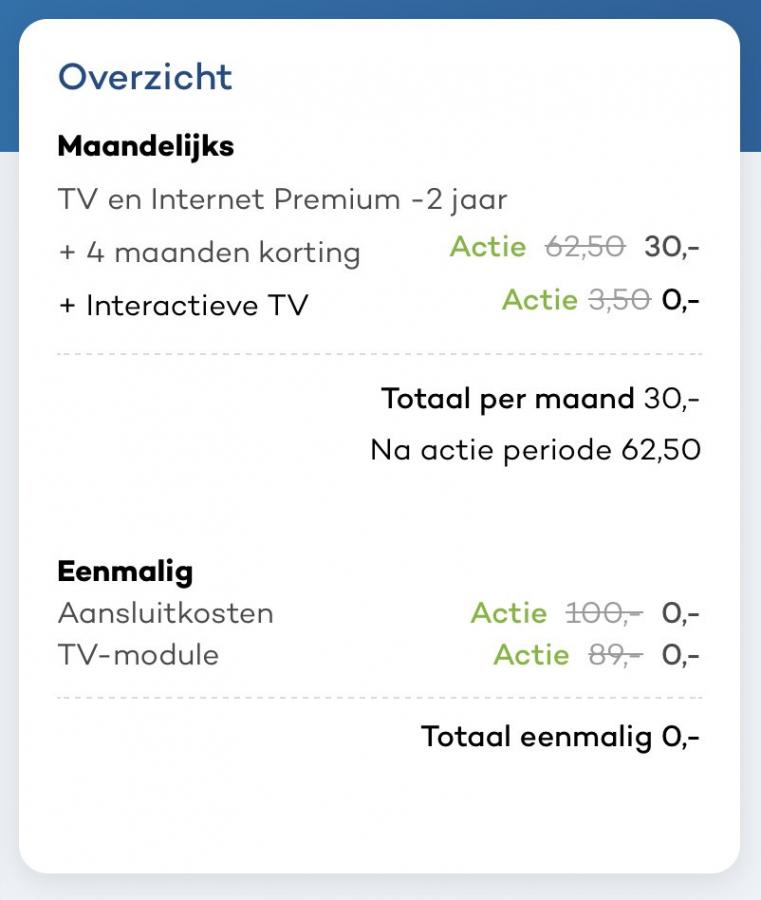The width and height of the screenshot is (761, 900).
Task: Click green Actie label beside 100,-
Action: tap(509, 613)
